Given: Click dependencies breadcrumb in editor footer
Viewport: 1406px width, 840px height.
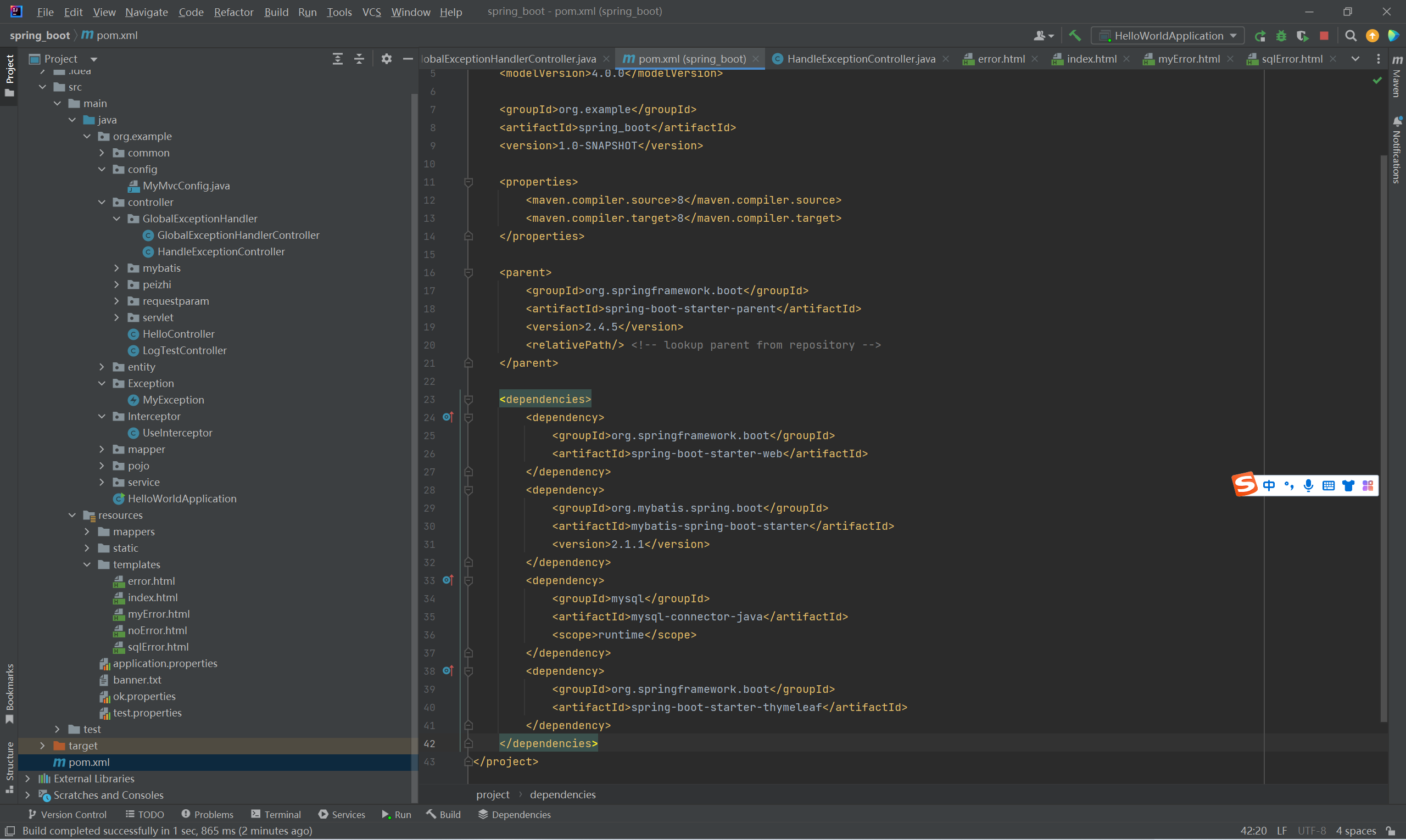Looking at the screenshot, I should (x=562, y=794).
